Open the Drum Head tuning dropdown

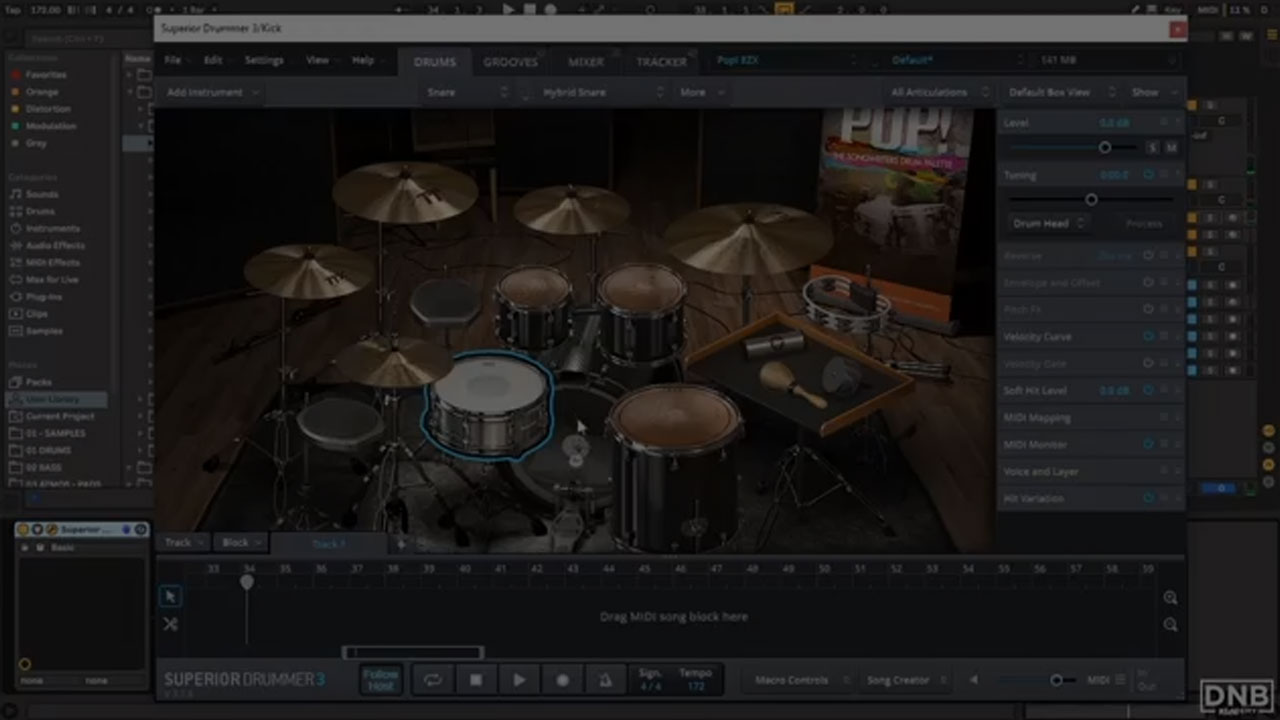[1048, 224]
